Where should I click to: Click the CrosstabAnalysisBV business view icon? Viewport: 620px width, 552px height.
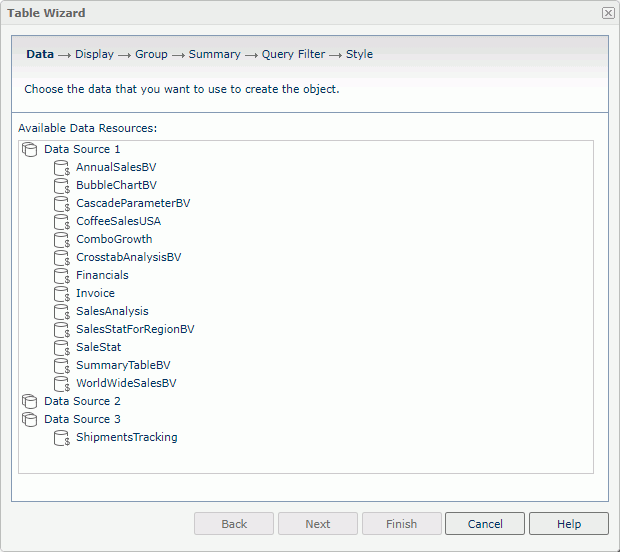click(62, 257)
